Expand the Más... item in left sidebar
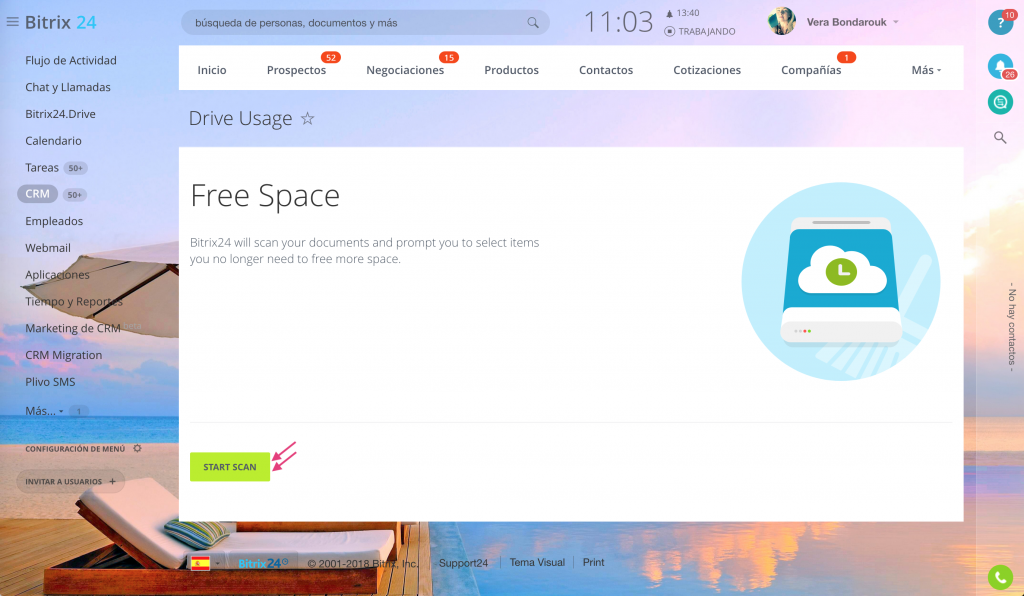This screenshot has height=596, width=1024. click(x=44, y=411)
